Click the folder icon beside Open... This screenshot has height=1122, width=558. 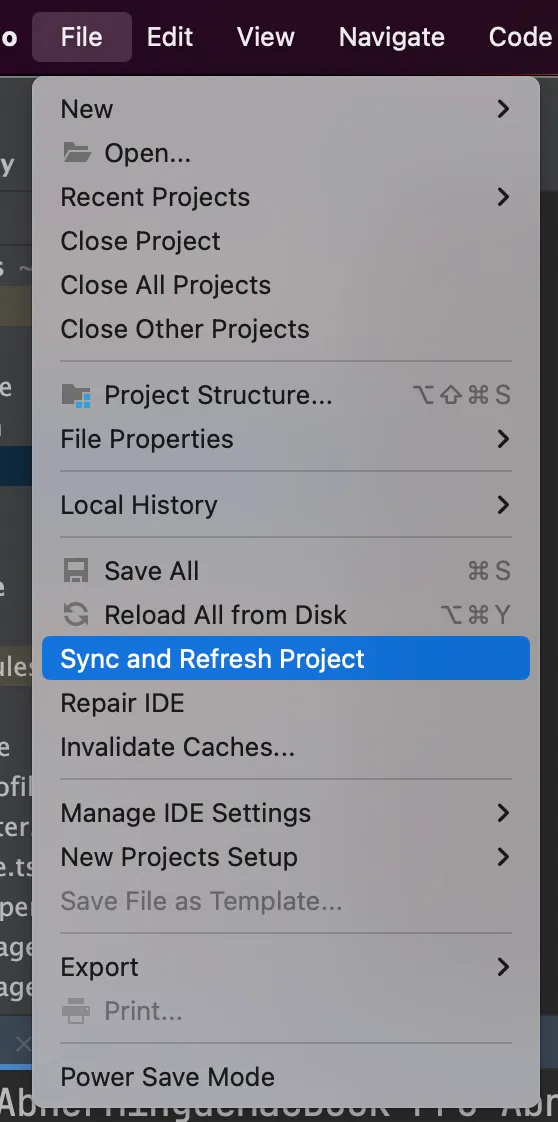(77, 152)
